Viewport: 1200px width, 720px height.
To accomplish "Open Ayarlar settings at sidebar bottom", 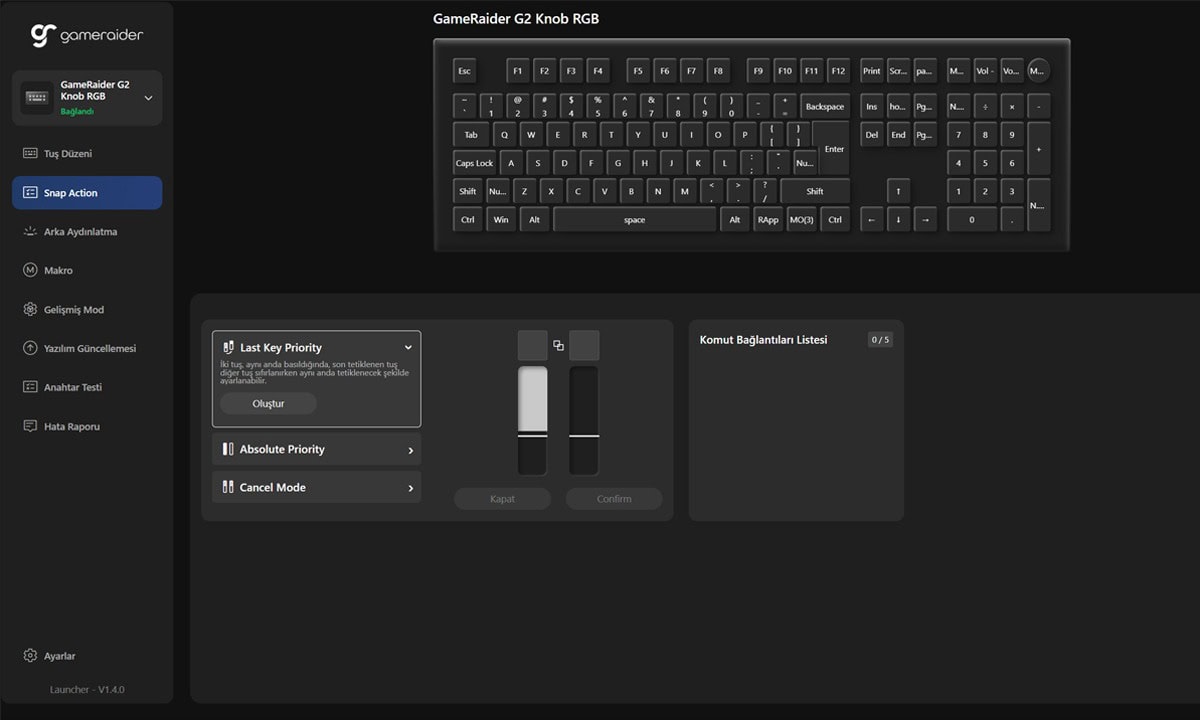I will click(x=50, y=656).
